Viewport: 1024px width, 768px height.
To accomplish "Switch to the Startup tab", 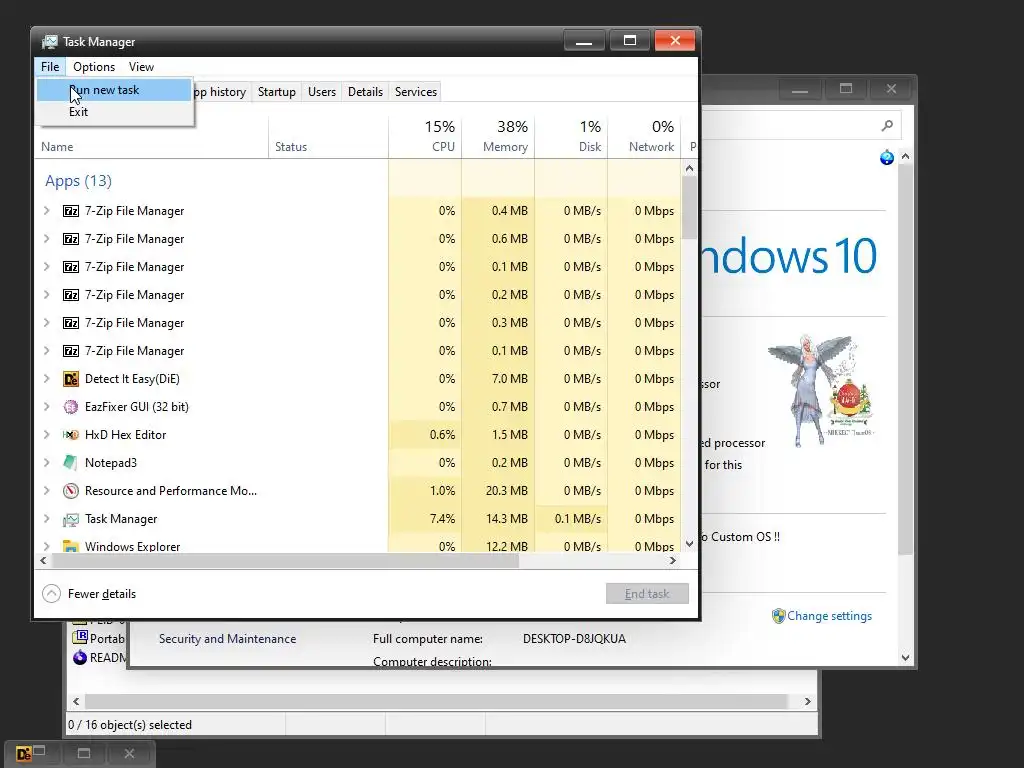I will click(277, 92).
